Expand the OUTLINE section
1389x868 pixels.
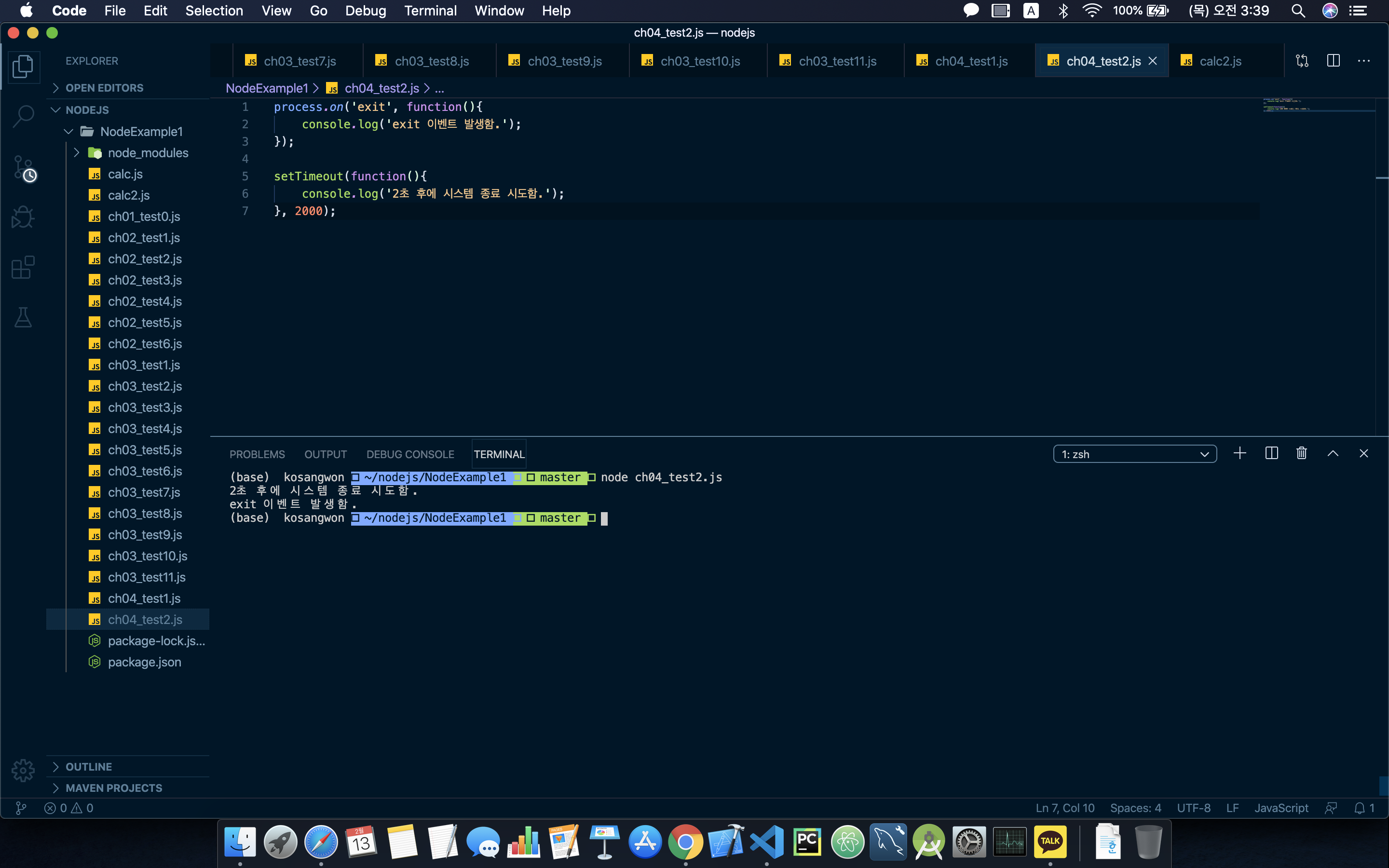coord(88,766)
